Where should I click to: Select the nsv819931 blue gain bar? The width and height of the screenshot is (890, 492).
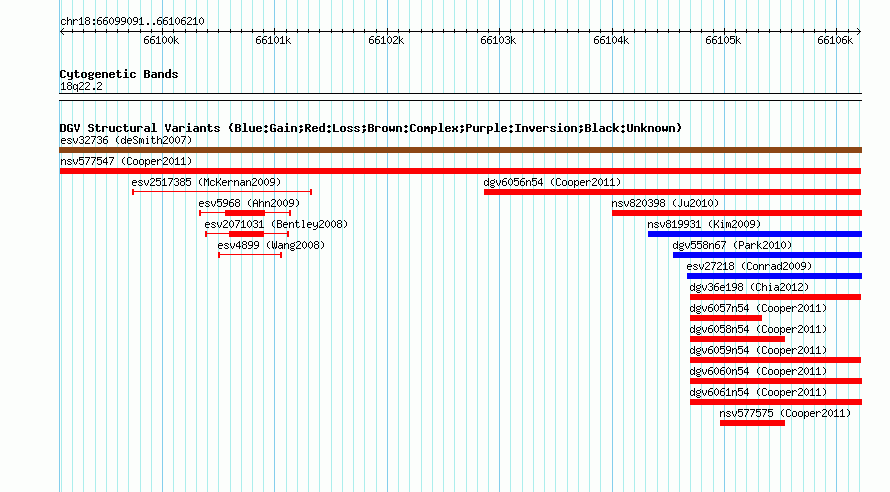tap(755, 234)
